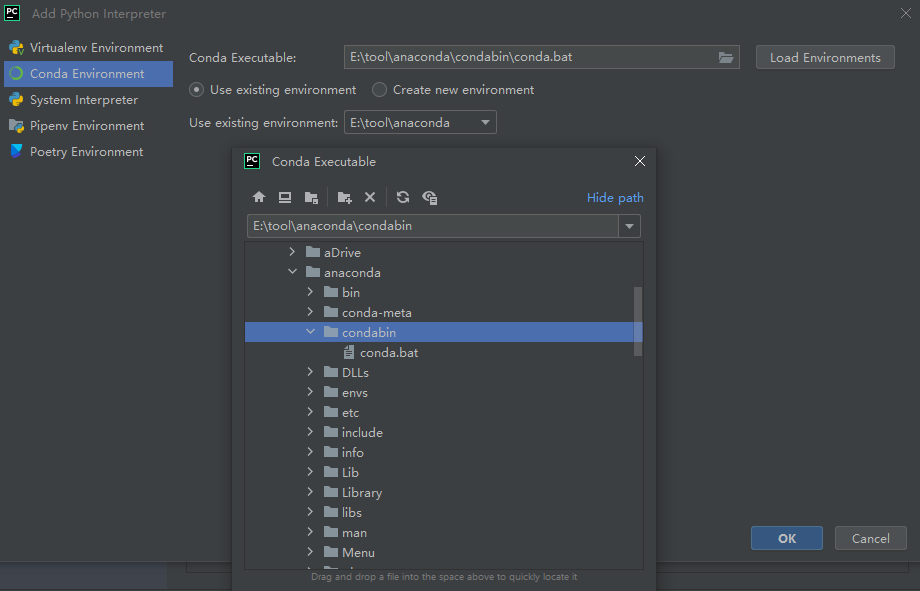Select the Create new environment radio button
This screenshot has height=591, width=920.
[379, 89]
